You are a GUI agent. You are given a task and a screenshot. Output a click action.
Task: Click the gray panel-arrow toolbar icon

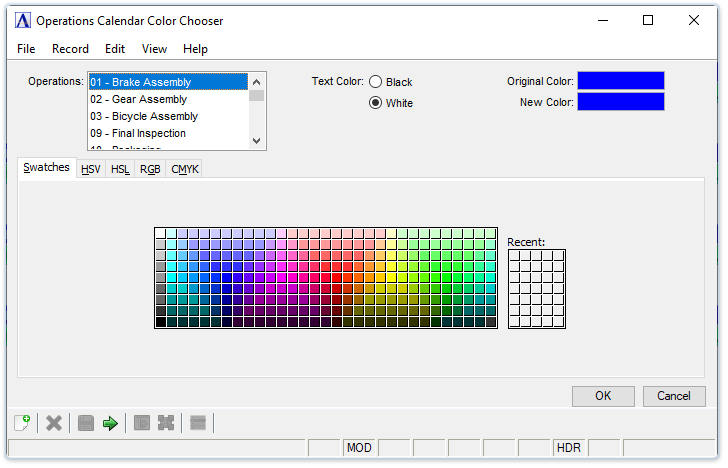(x=142, y=423)
